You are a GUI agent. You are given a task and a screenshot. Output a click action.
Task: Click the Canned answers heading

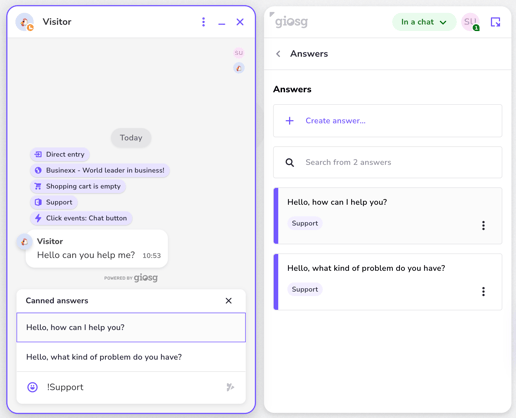(x=57, y=301)
